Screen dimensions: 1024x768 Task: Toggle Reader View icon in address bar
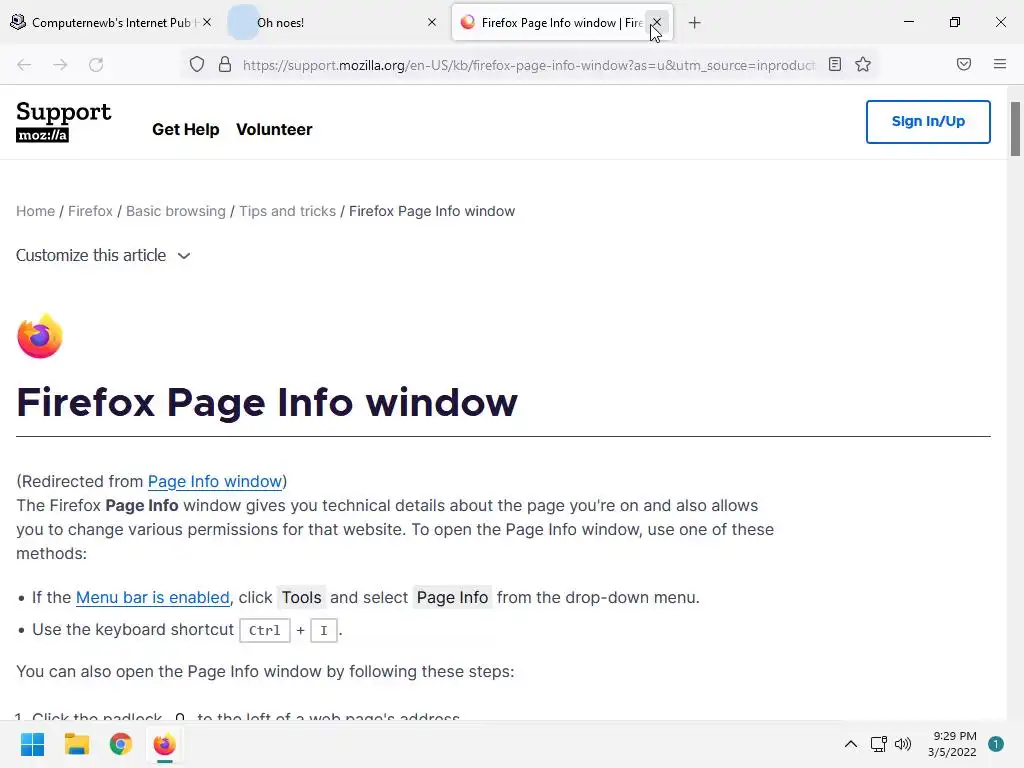[835, 64]
